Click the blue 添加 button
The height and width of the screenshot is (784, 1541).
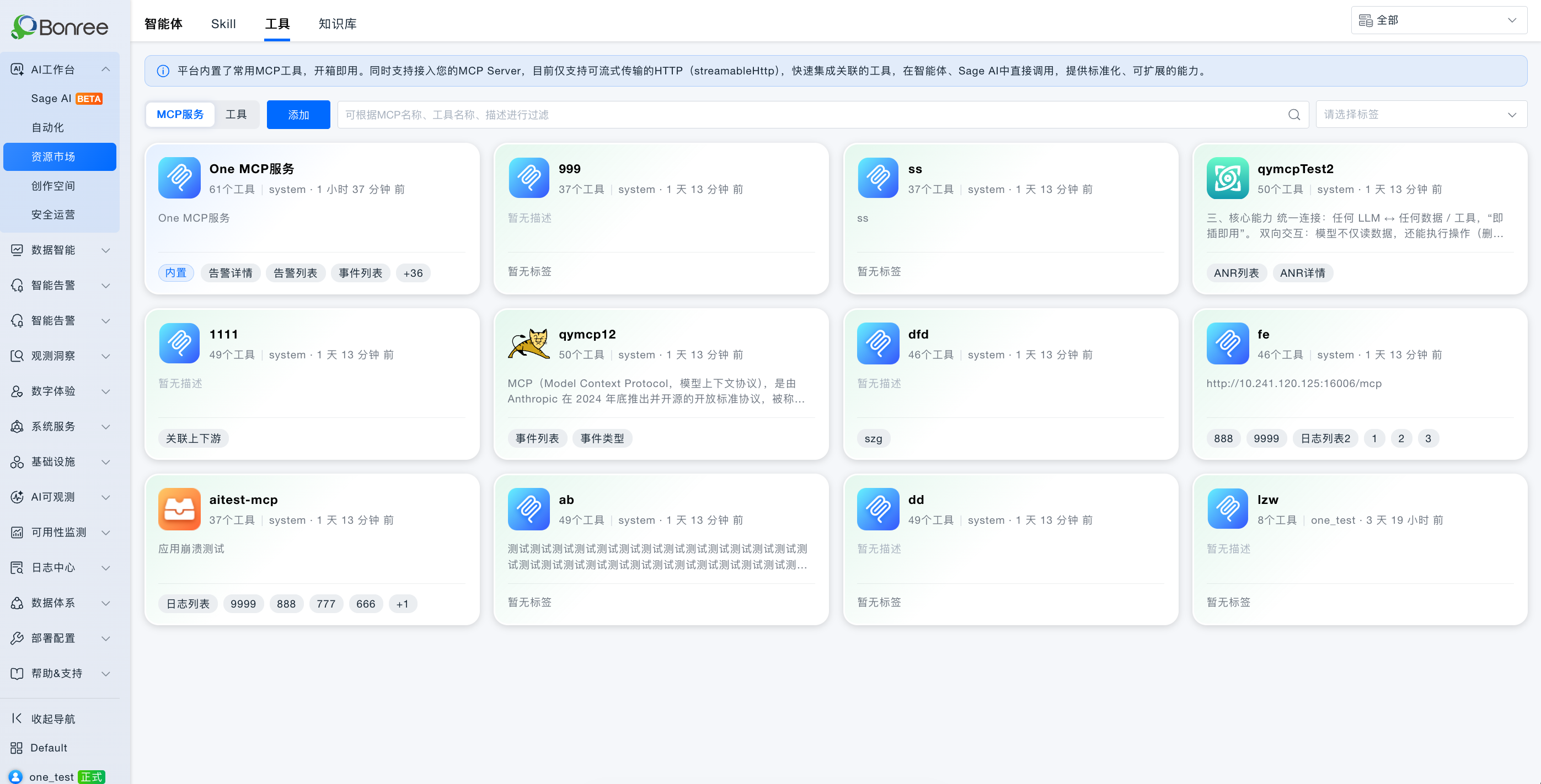point(298,115)
